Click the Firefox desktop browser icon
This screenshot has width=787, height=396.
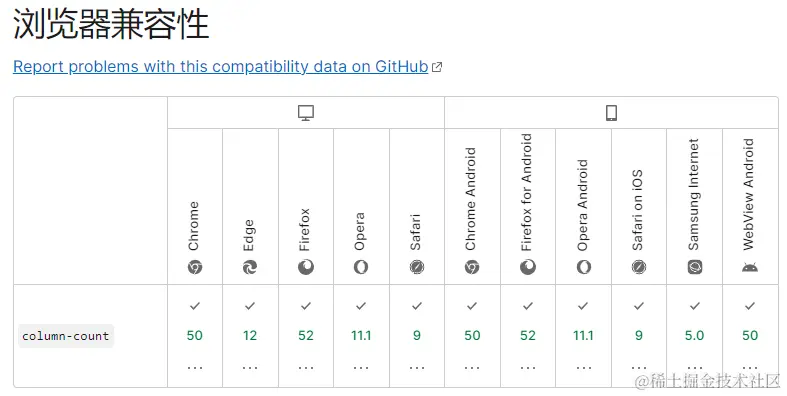click(306, 267)
